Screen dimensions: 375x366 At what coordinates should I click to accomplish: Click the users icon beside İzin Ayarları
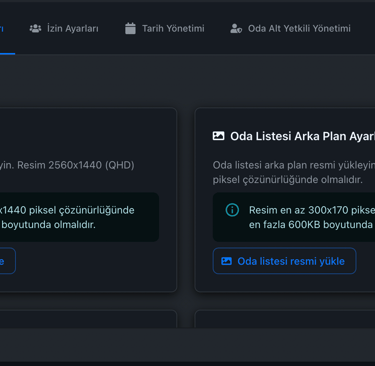tap(35, 29)
